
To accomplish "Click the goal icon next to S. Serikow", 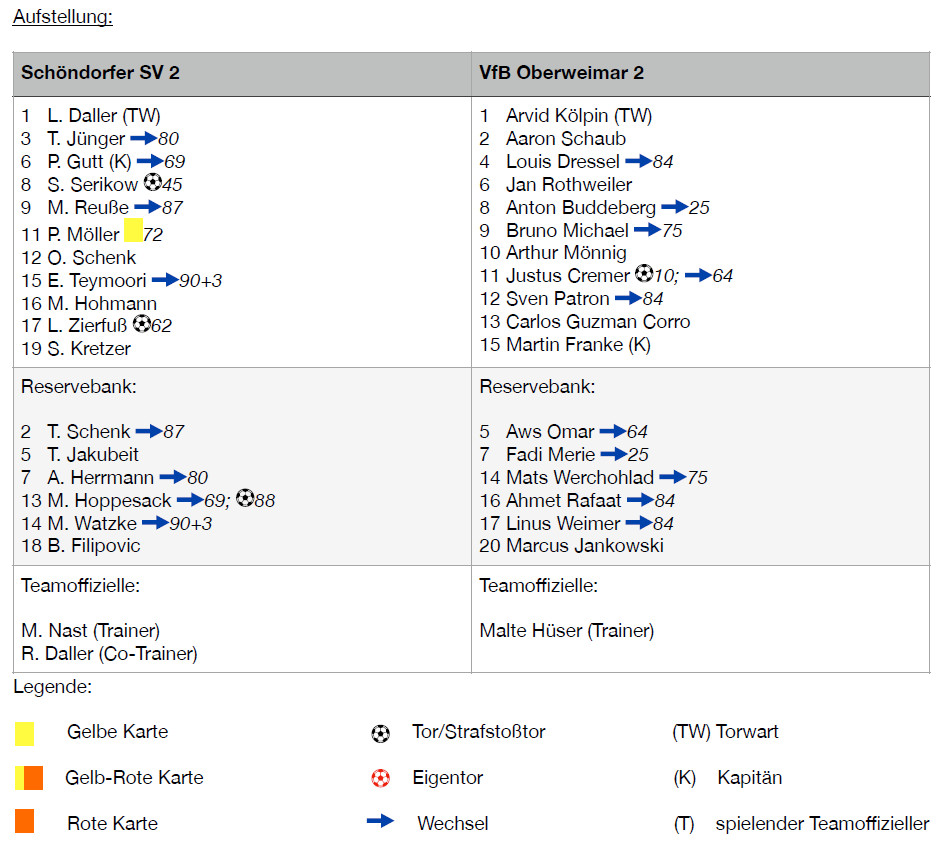I will (152, 183).
